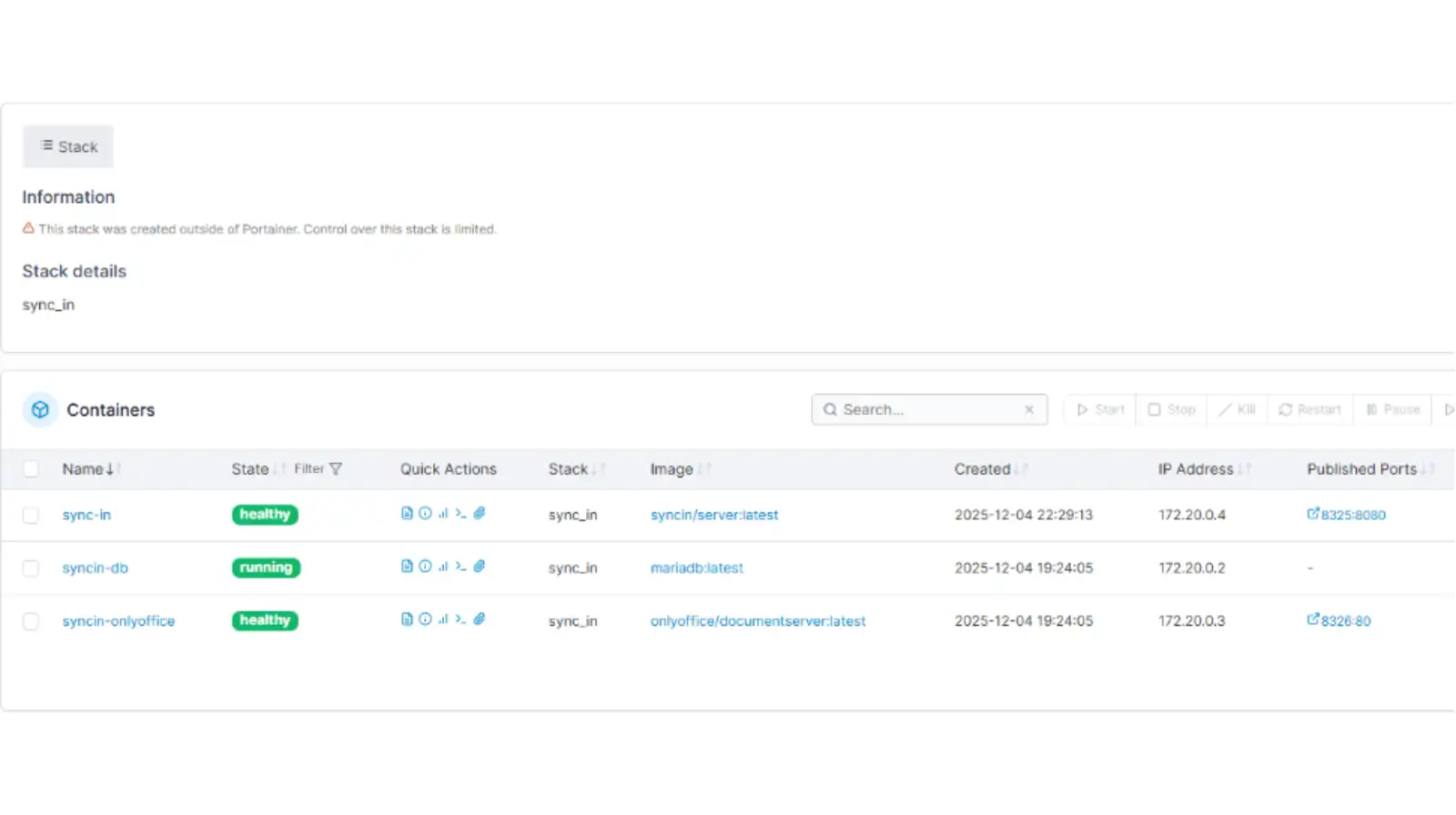1456x815 pixels.
Task: Open exec console icon for sync-in
Action: coord(461,514)
